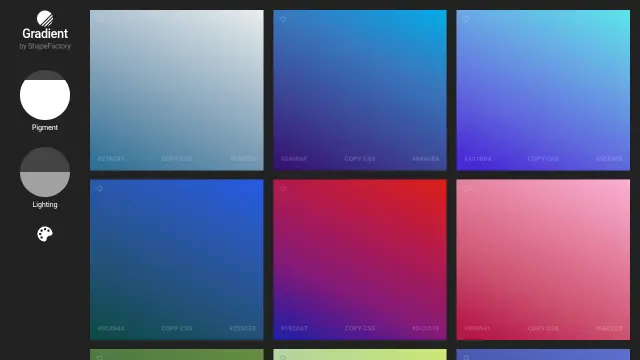This screenshot has width=640, height=360.
Task: Select the teal-to-royal-blue gradient card
Action: point(177,260)
